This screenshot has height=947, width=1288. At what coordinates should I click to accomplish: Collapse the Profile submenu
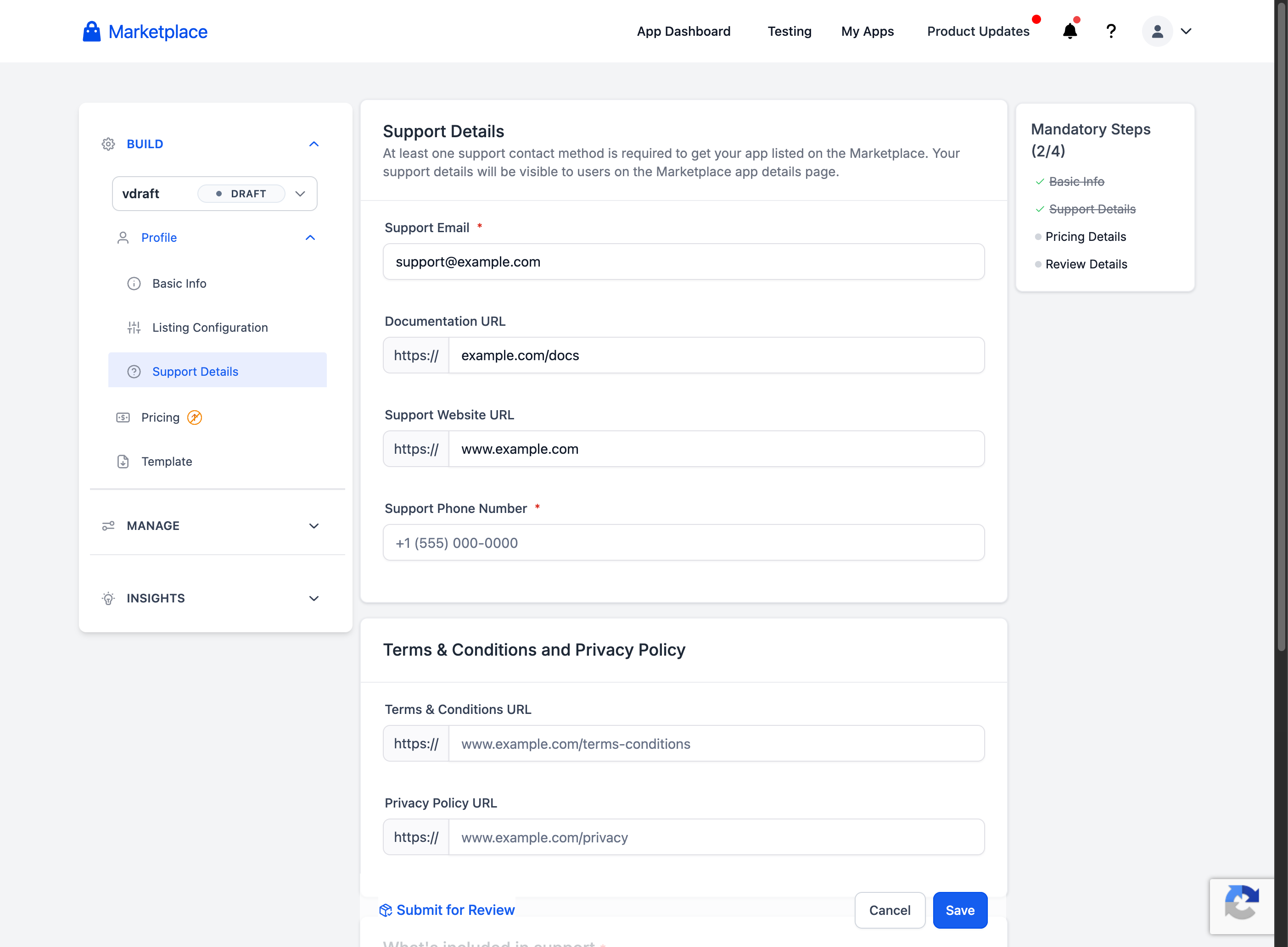pos(310,237)
